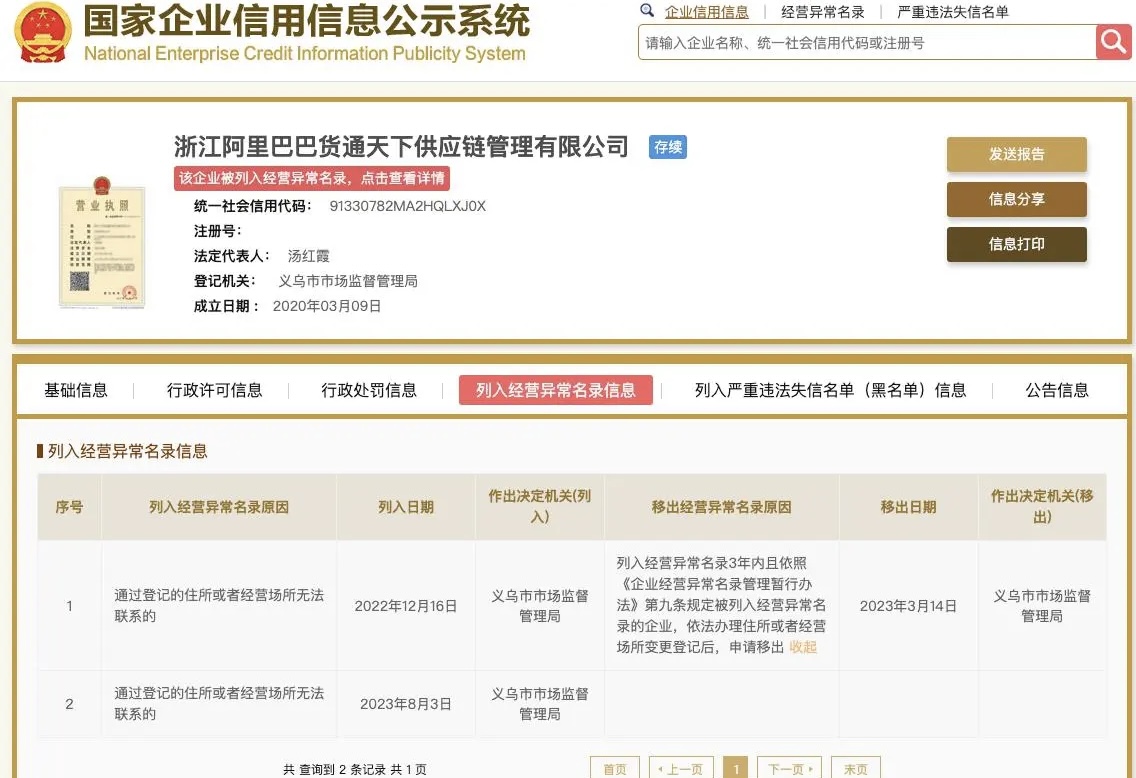Click the 移出经营异常名录原因 column header
This screenshot has width=1136, height=778.
[x=721, y=507]
